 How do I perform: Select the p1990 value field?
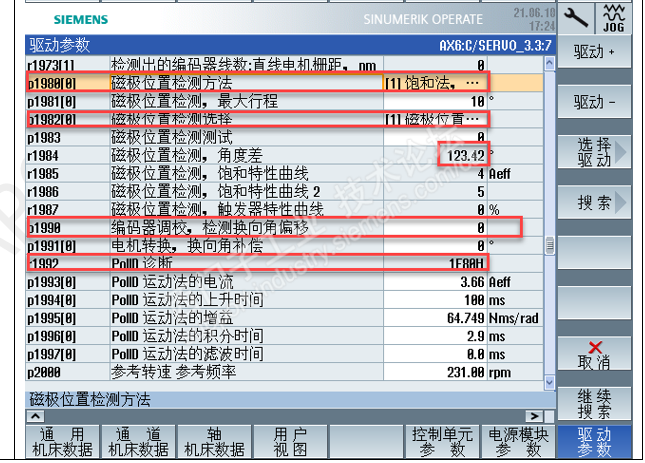point(436,227)
